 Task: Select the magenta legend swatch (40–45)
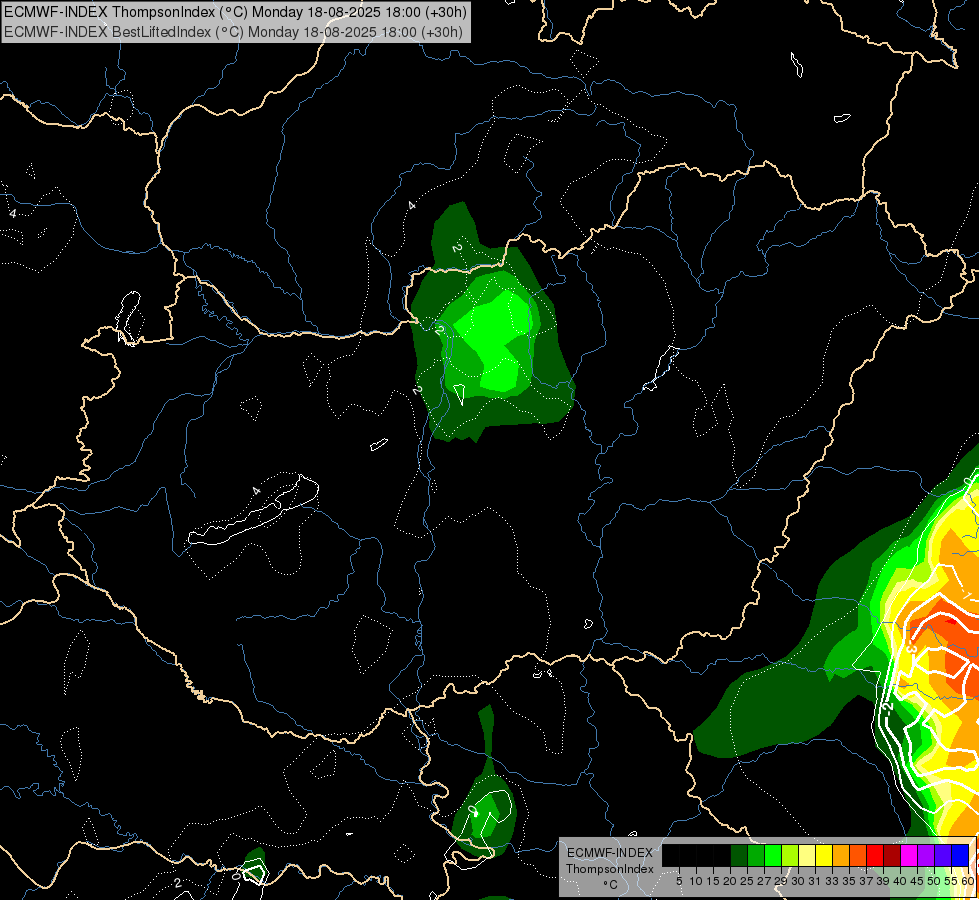pyautogui.click(x=909, y=856)
